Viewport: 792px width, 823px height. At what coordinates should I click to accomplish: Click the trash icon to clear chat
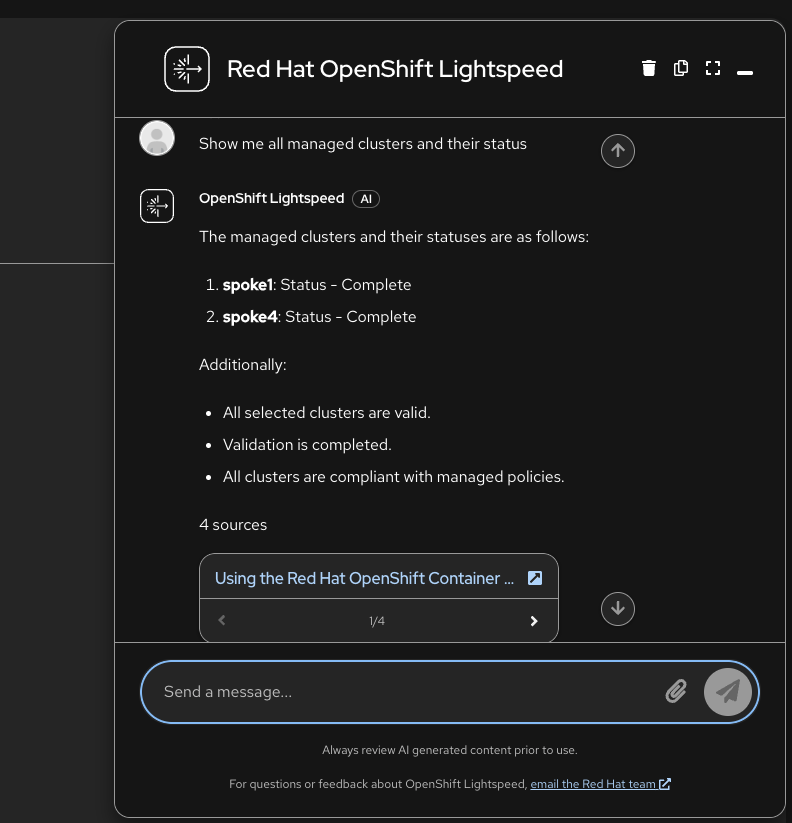tap(649, 68)
